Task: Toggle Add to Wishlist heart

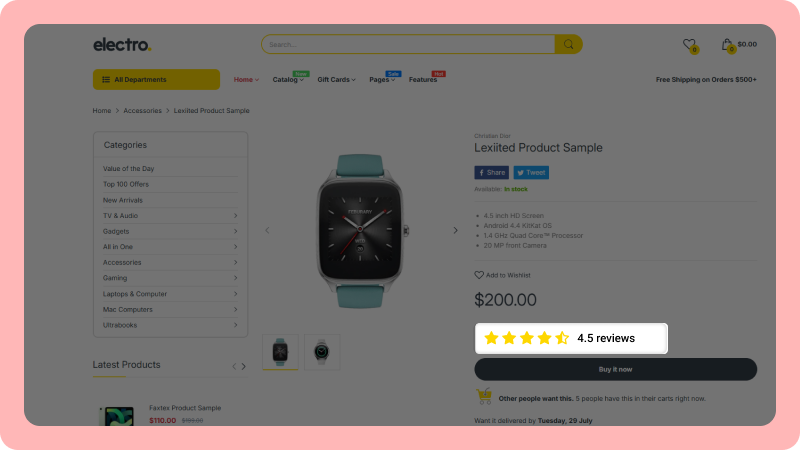Action: click(479, 275)
